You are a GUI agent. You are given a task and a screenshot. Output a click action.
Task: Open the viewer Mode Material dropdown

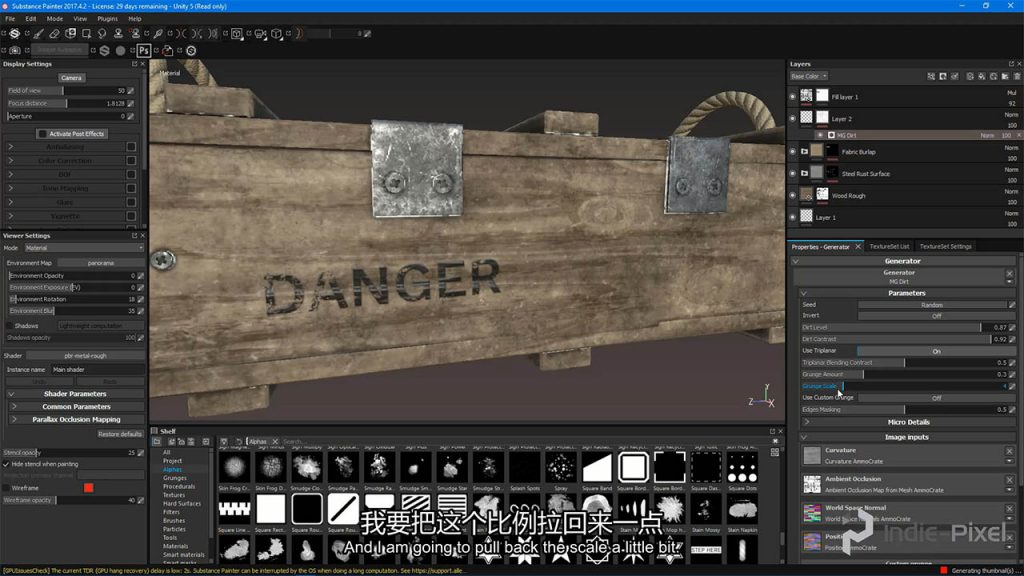pos(84,248)
